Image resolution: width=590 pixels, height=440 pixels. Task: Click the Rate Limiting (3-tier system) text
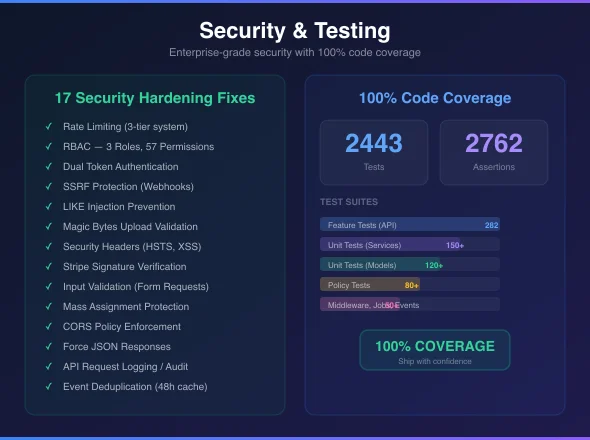pos(125,127)
